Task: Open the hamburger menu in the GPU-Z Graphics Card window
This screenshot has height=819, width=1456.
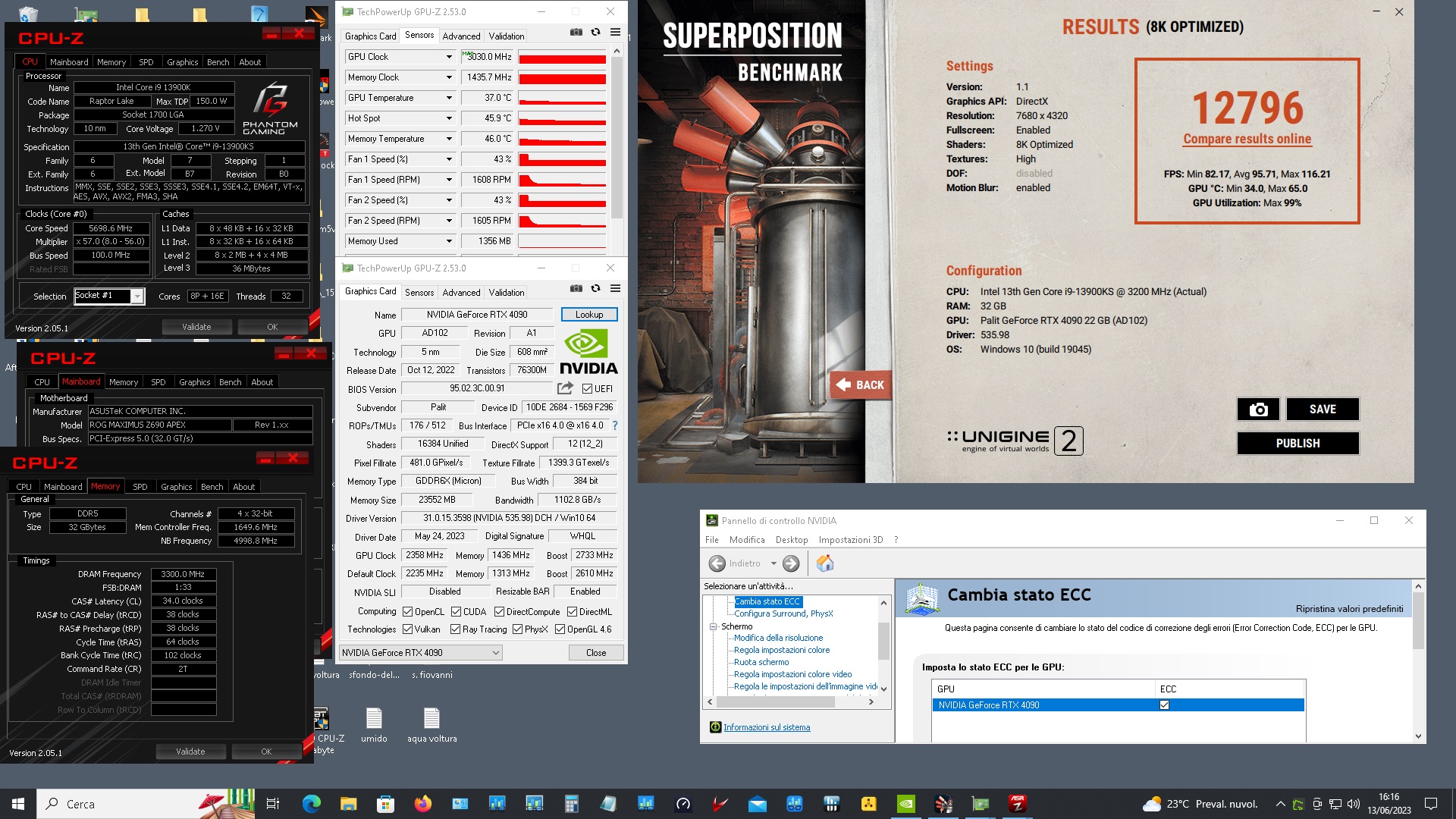Action: point(615,288)
